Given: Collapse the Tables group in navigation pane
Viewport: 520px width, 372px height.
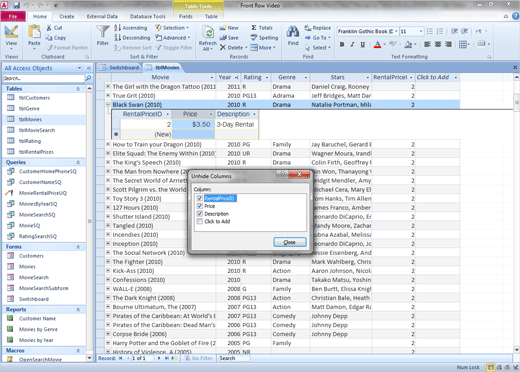Looking at the screenshot, I should [x=78, y=89].
